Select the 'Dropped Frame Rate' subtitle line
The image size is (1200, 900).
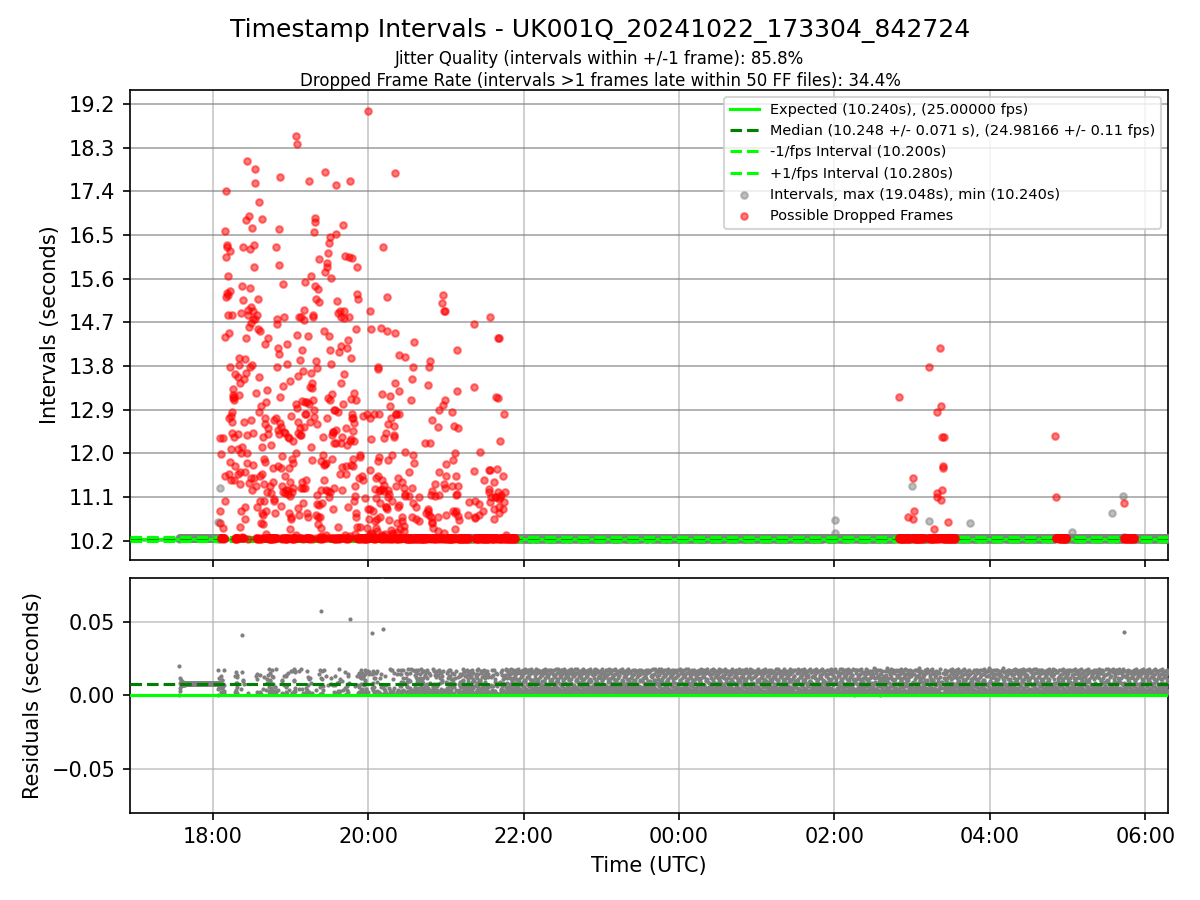[600, 80]
